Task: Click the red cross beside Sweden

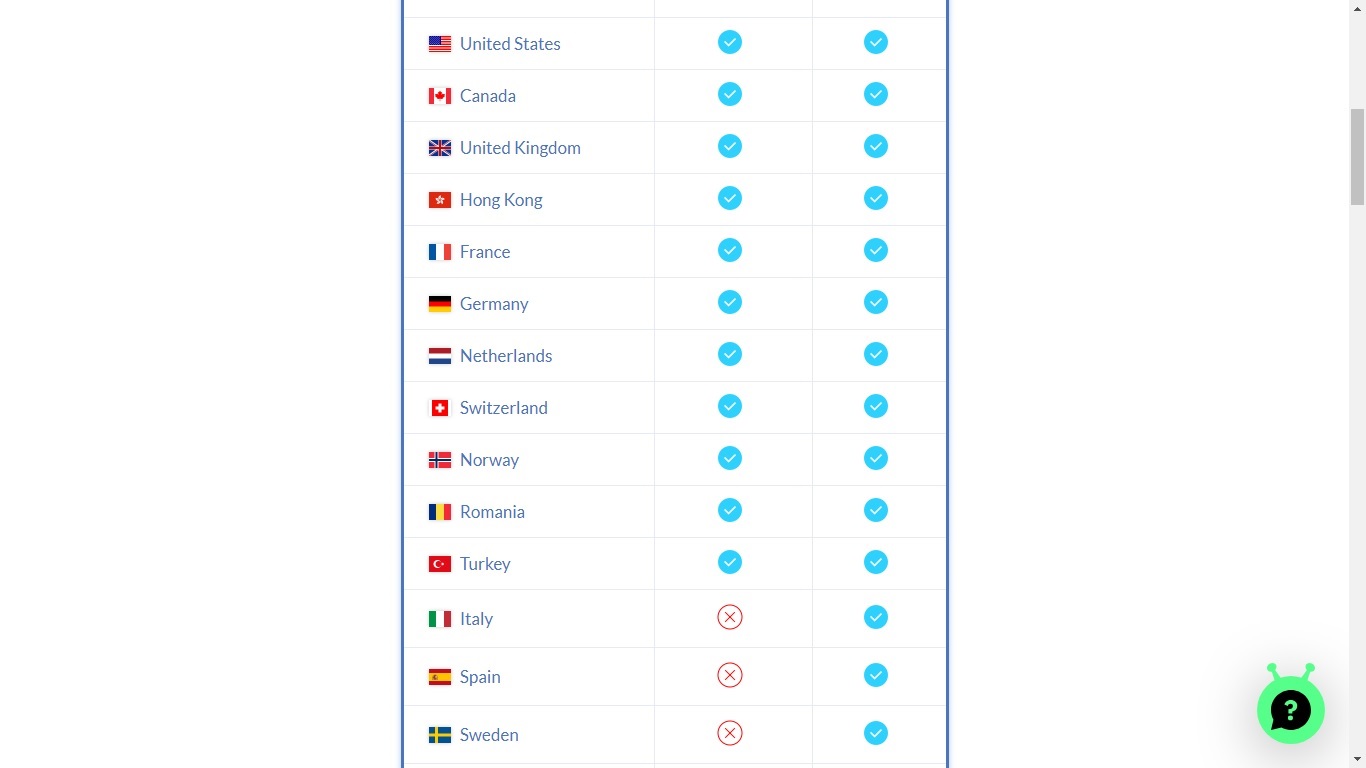Action: [730, 733]
